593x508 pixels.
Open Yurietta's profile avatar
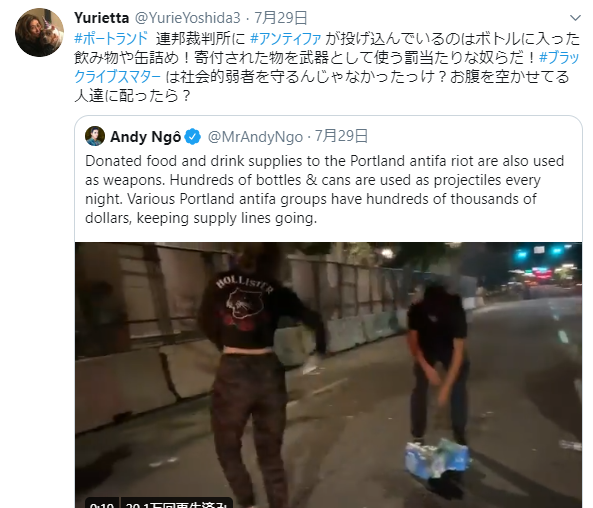[39, 33]
